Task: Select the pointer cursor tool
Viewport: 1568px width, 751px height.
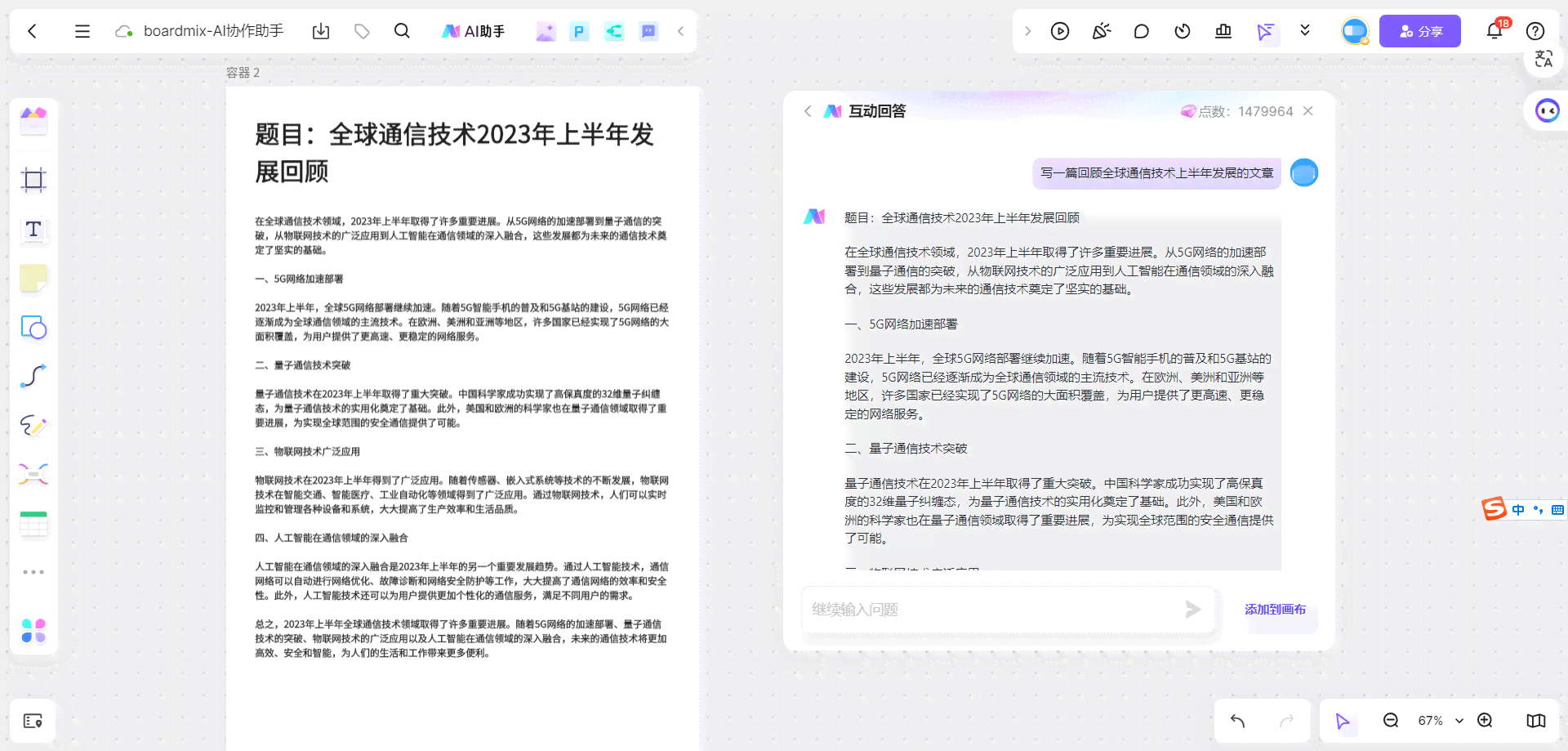Action: 1343,721
